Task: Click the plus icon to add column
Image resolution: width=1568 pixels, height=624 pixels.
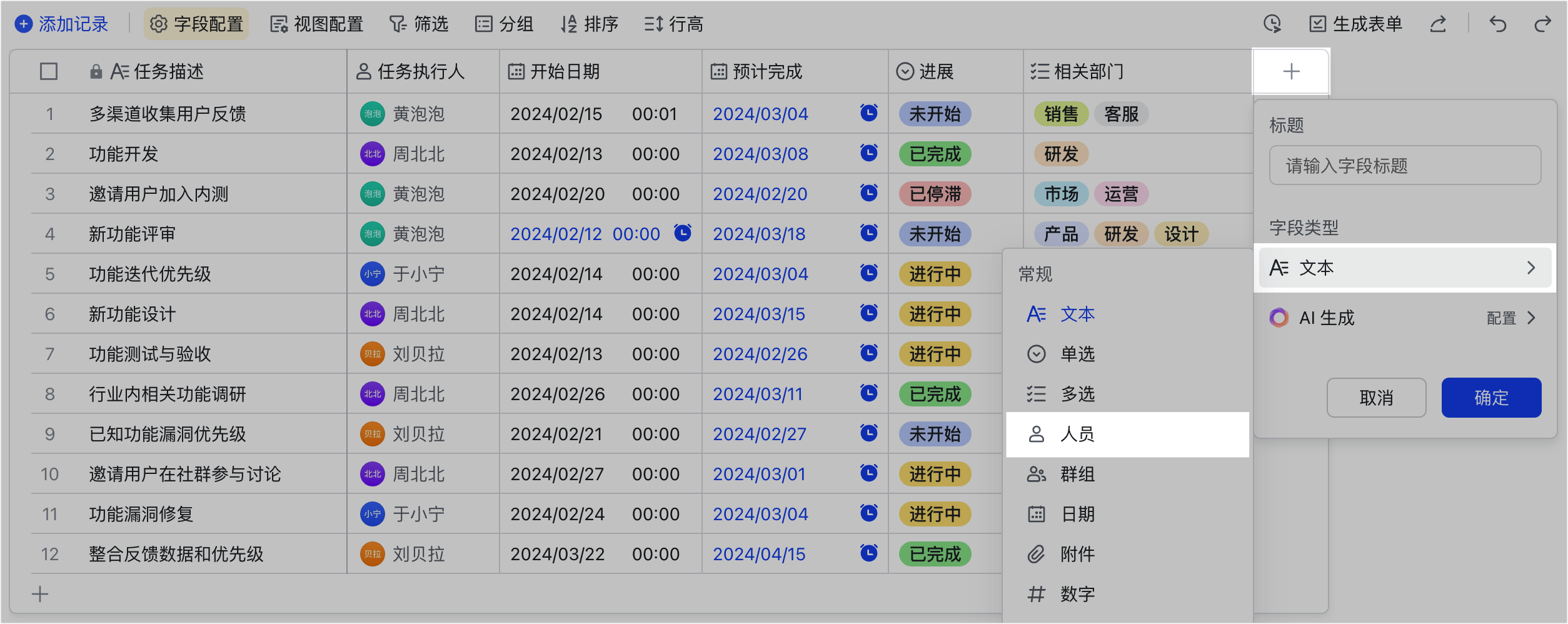Action: click(x=1291, y=71)
